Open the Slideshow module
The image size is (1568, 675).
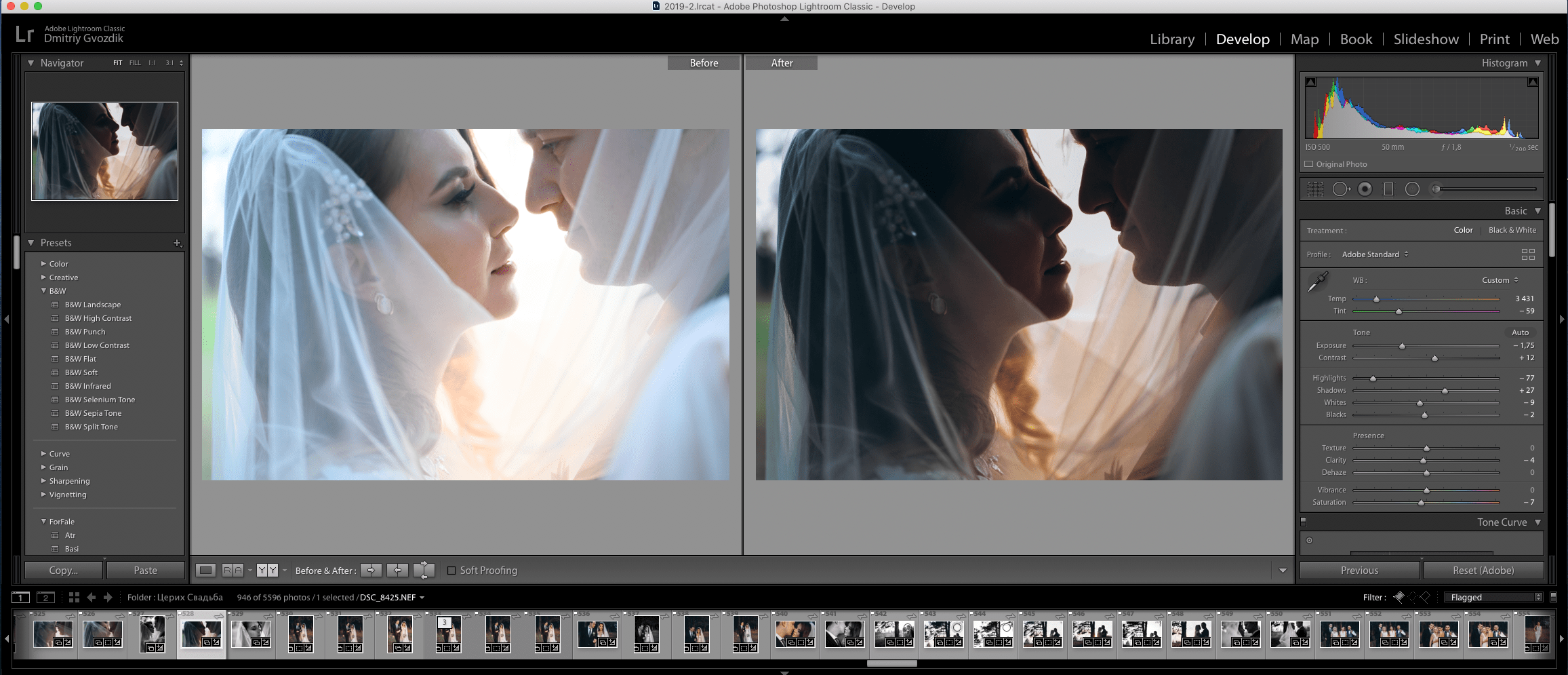point(1426,39)
